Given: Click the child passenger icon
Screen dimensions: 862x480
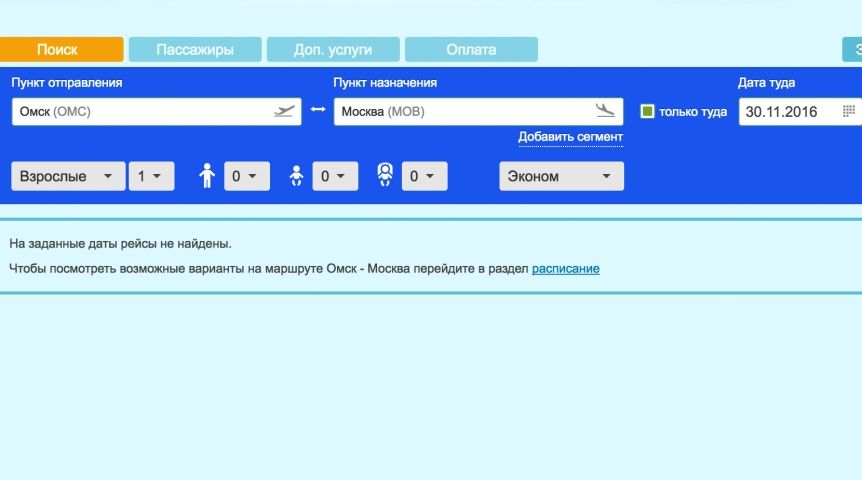Looking at the screenshot, I should tap(207, 176).
